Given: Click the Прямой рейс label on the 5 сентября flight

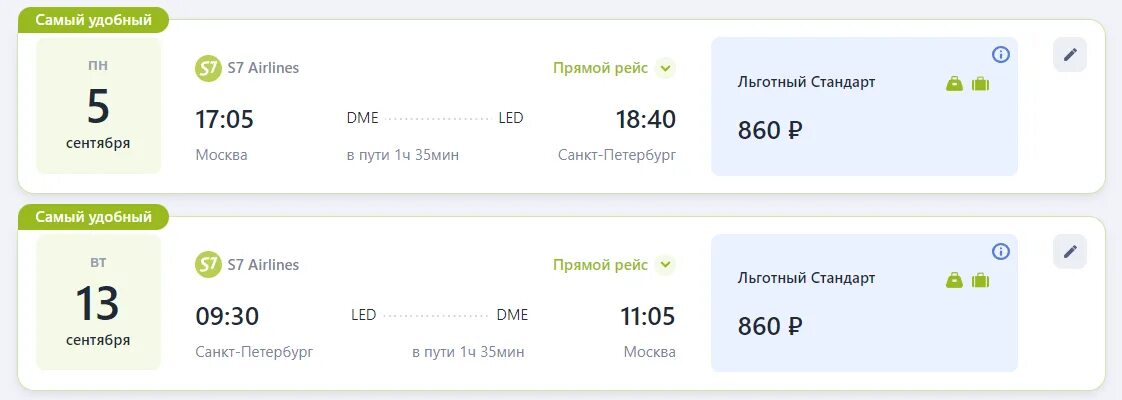Looking at the screenshot, I should (600, 68).
